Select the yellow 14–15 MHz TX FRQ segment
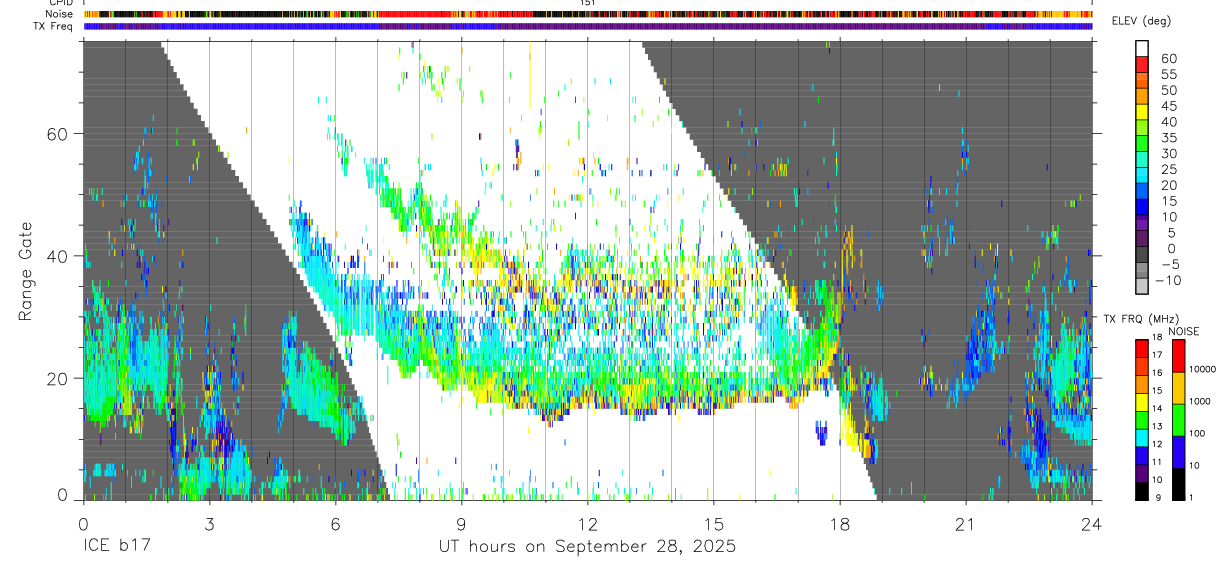 click(x=1142, y=402)
